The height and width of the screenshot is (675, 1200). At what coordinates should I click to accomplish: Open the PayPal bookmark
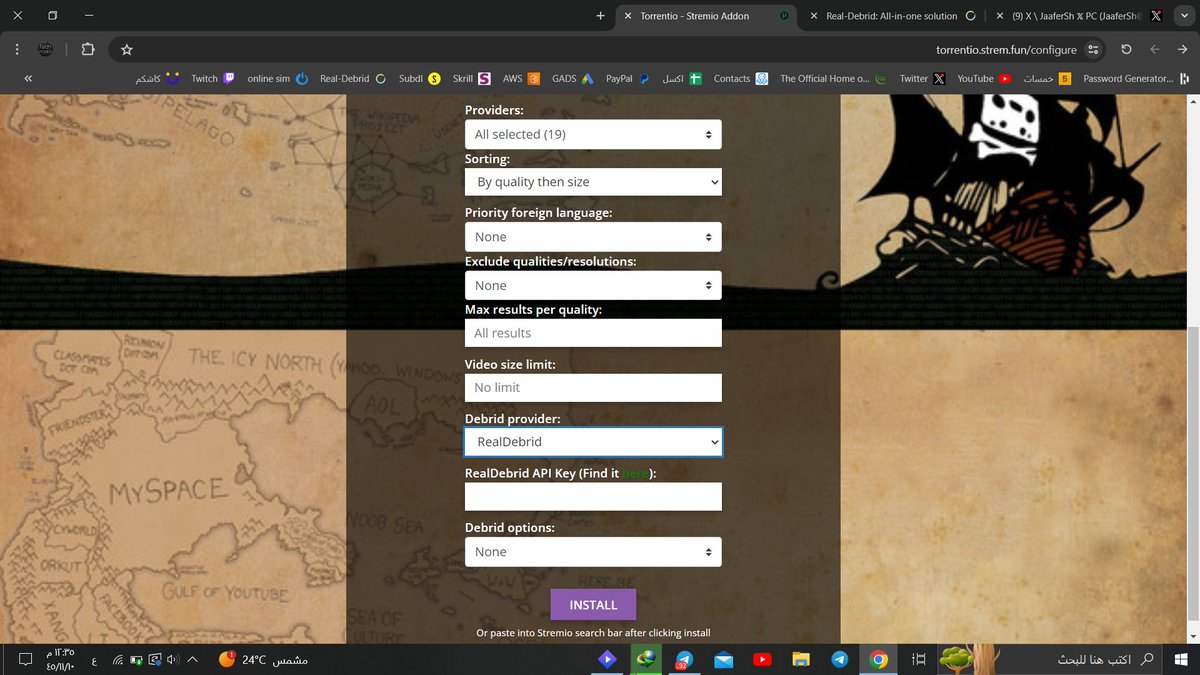[x=628, y=78]
